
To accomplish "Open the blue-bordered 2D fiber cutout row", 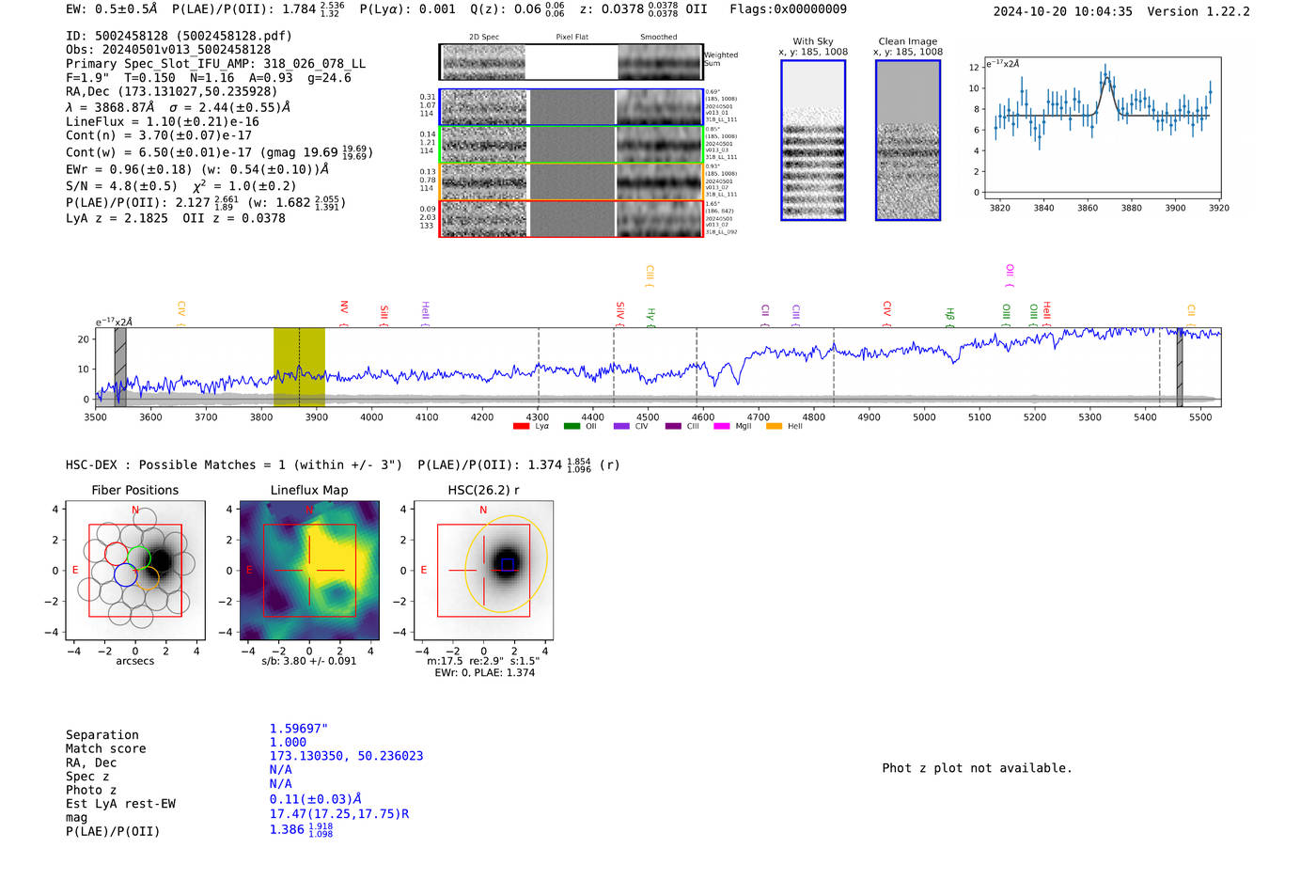I will click(571, 107).
